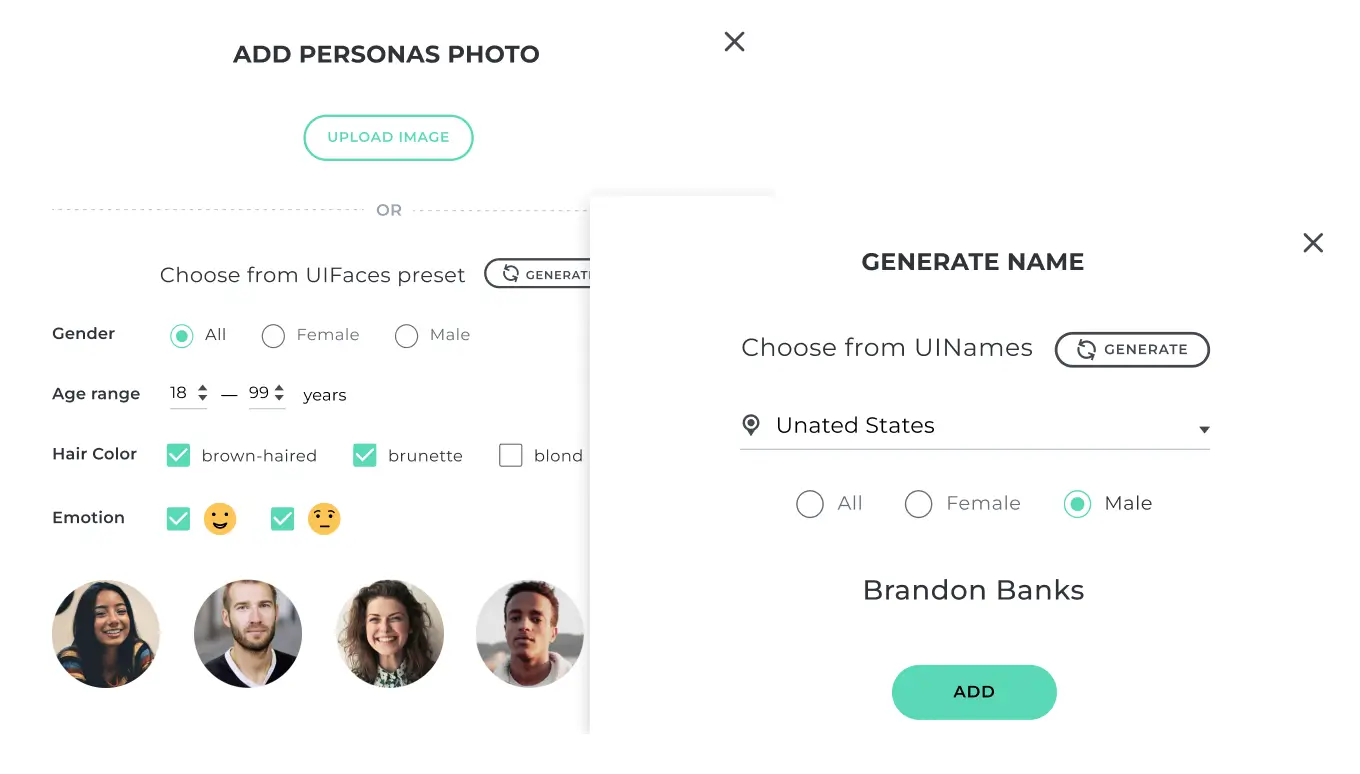The image size is (1360, 774).
Task: Adjust the maximum age 99 stepper arrows
Action: pyautogui.click(x=279, y=393)
